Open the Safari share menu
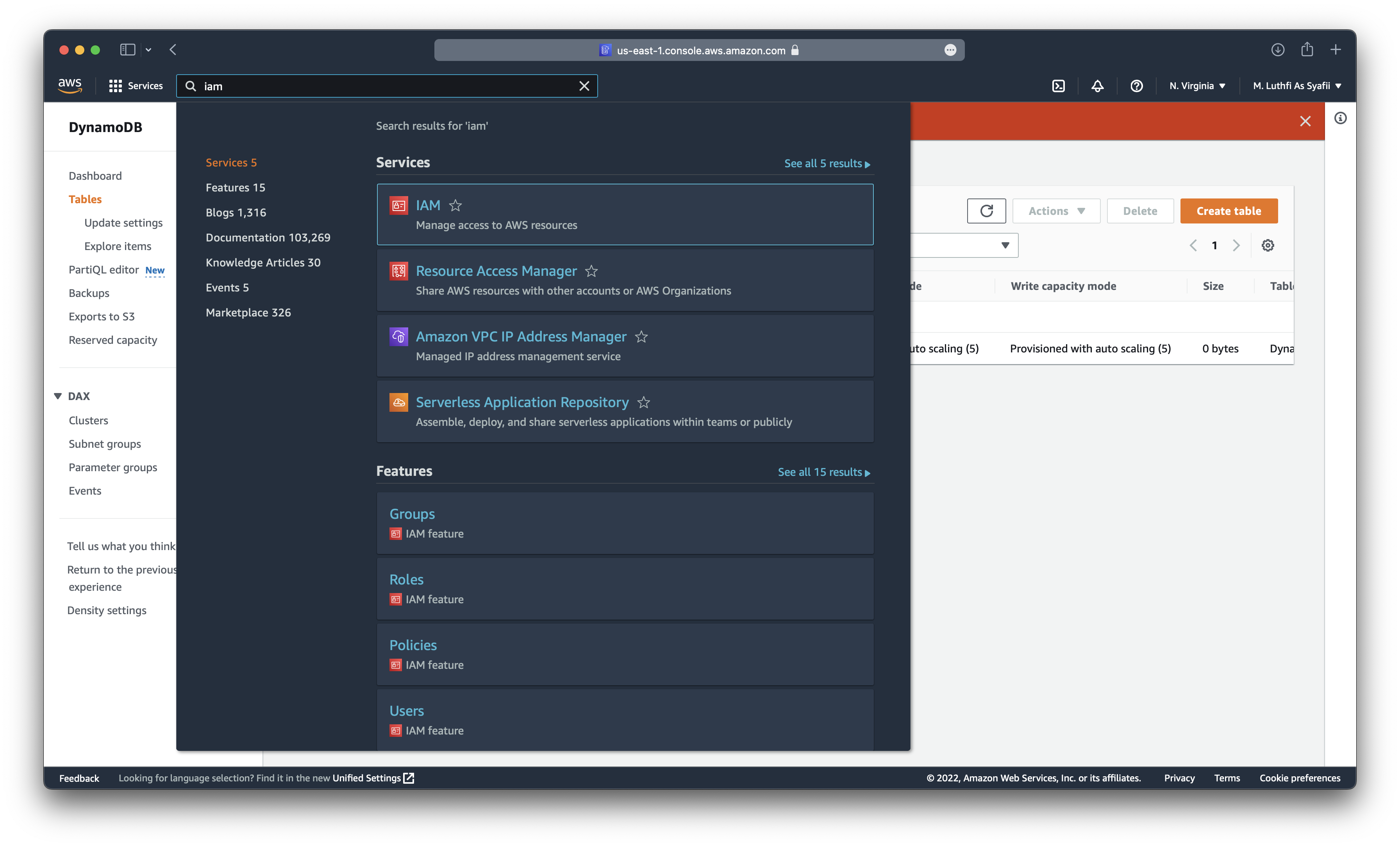The width and height of the screenshot is (1400, 847). [x=1307, y=50]
